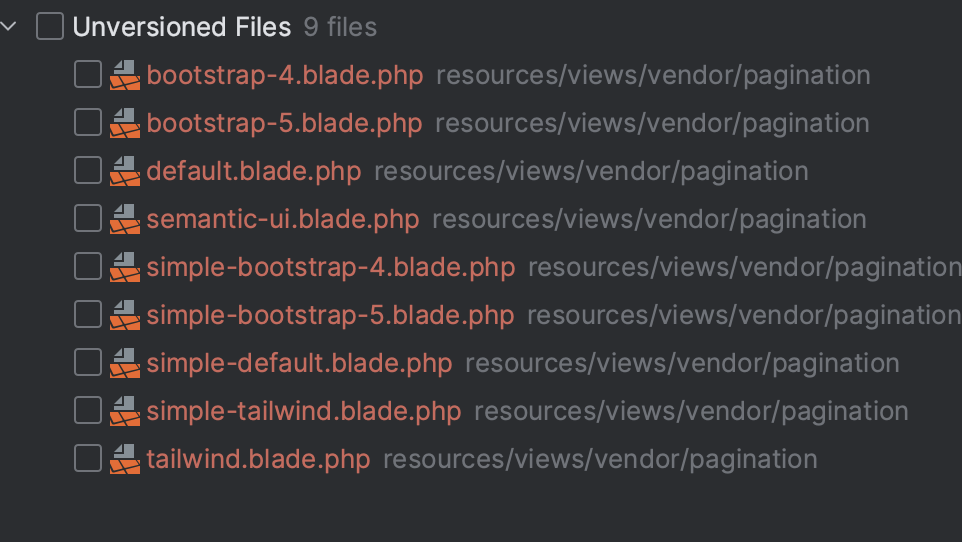
Task: Select file name semantic-ui.blade.php
Action: pyautogui.click(x=283, y=219)
